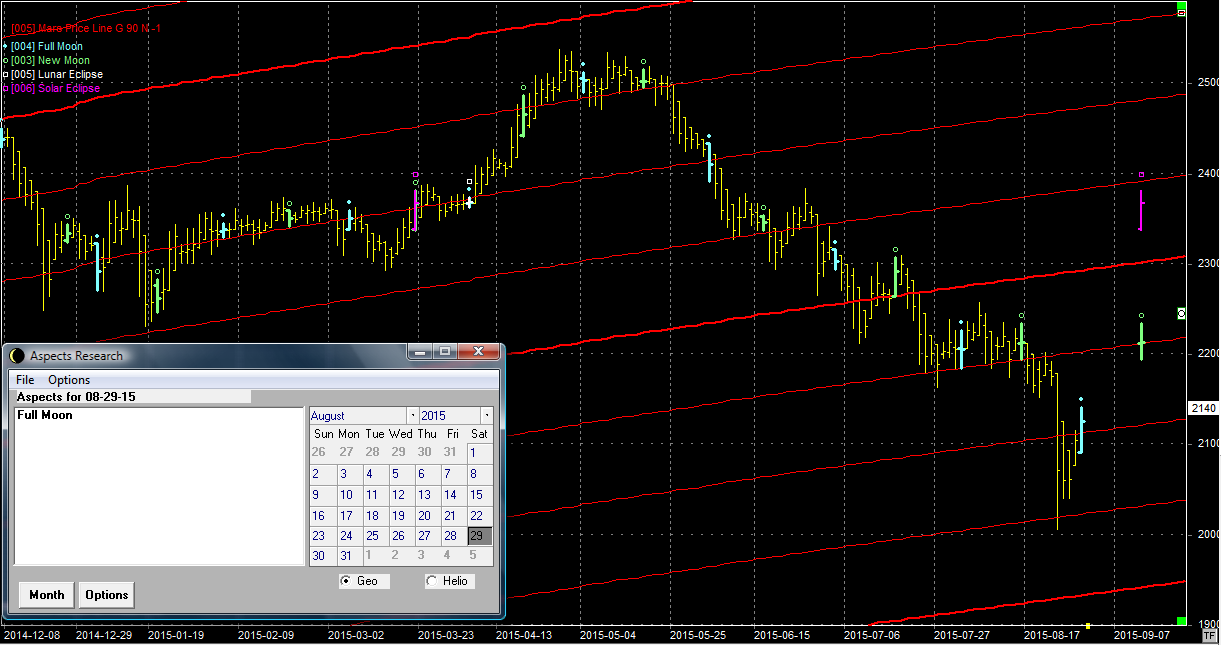Open the Options menu in menu bar

69,380
